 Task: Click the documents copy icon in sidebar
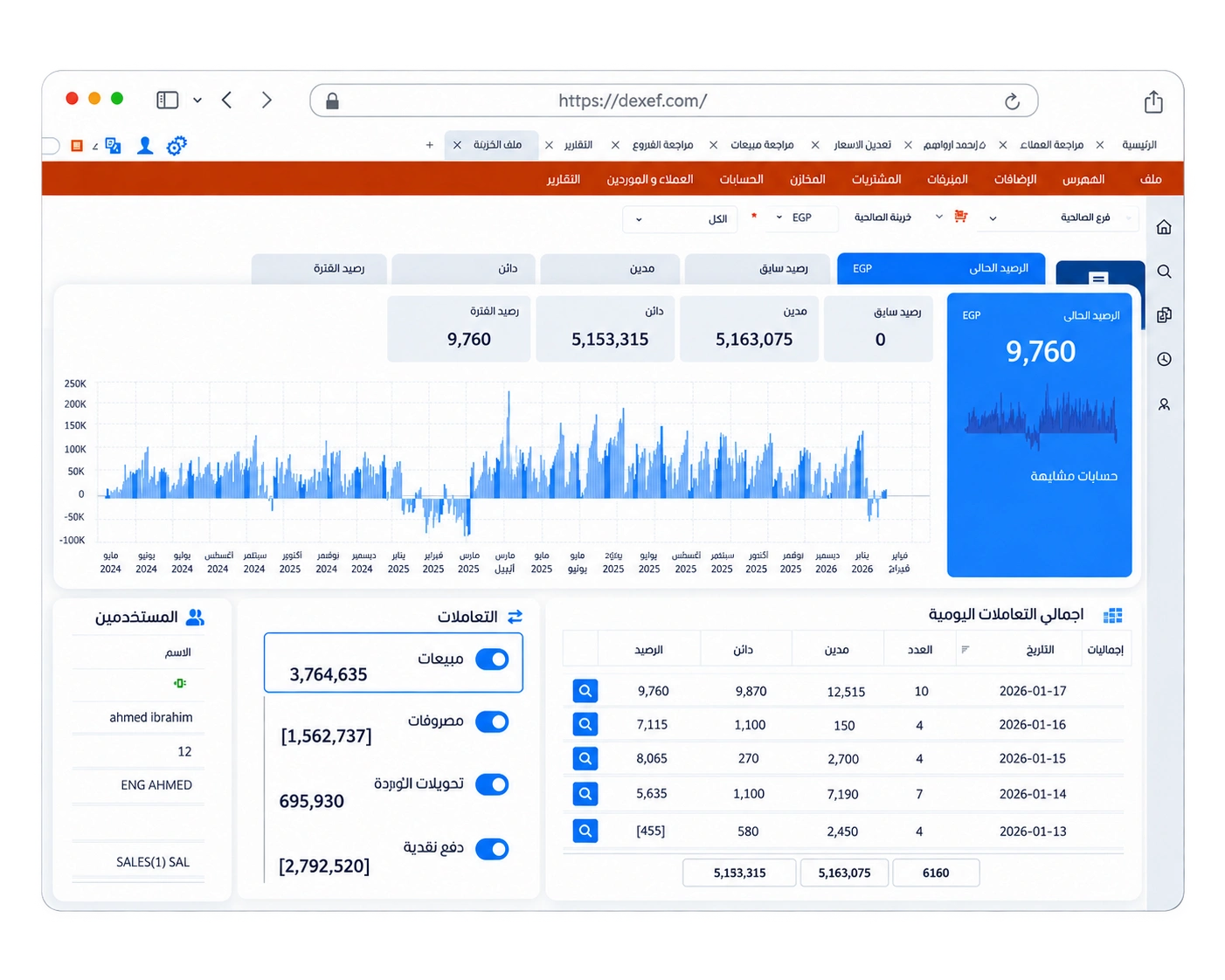pyautogui.click(x=1164, y=315)
